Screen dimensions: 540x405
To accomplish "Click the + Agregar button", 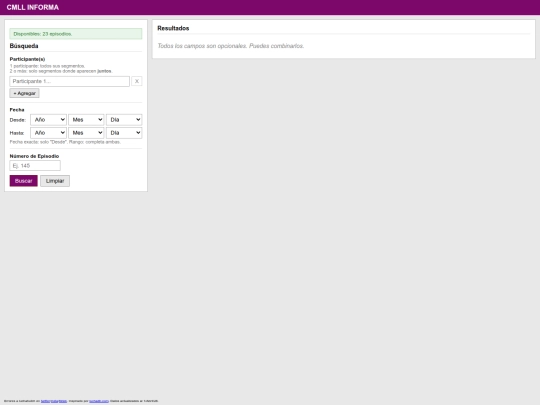I will (x=24, y=93).
